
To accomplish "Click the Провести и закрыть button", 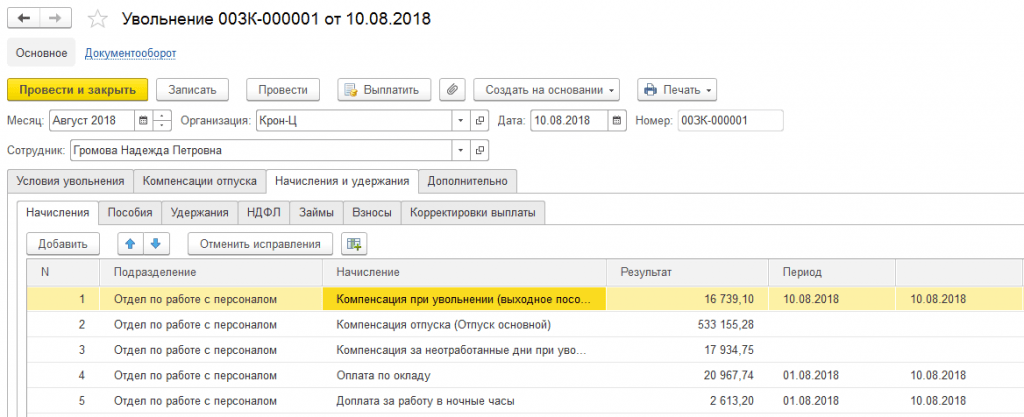I will tap(78, 90).
